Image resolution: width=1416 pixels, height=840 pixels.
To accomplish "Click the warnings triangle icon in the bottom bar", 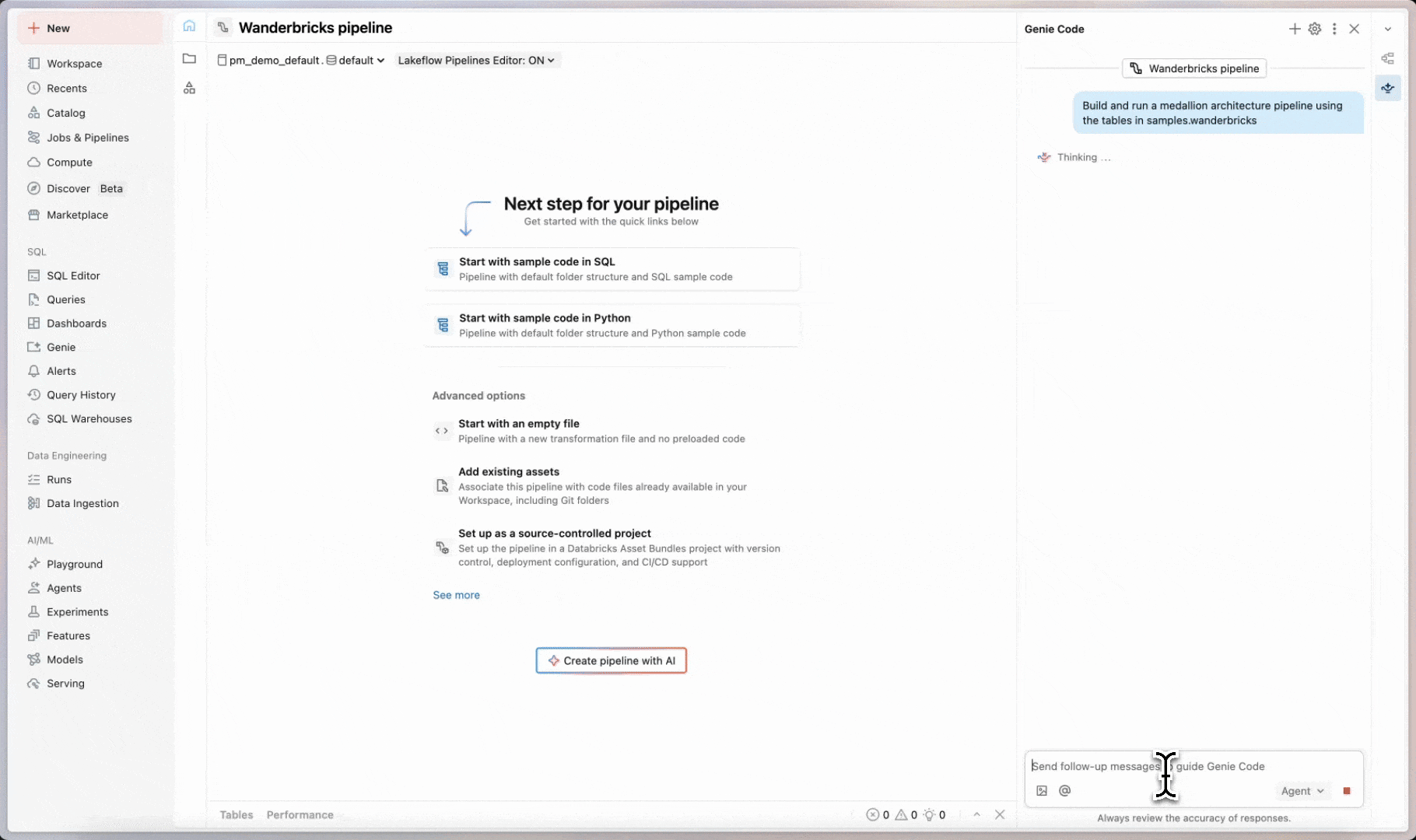I will [x=901, y=815].
